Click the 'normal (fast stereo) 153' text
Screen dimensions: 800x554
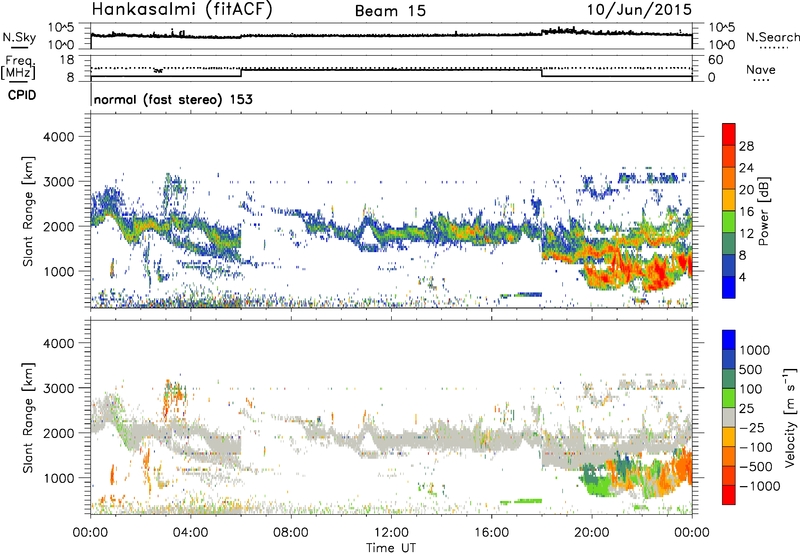click(173, 99)
